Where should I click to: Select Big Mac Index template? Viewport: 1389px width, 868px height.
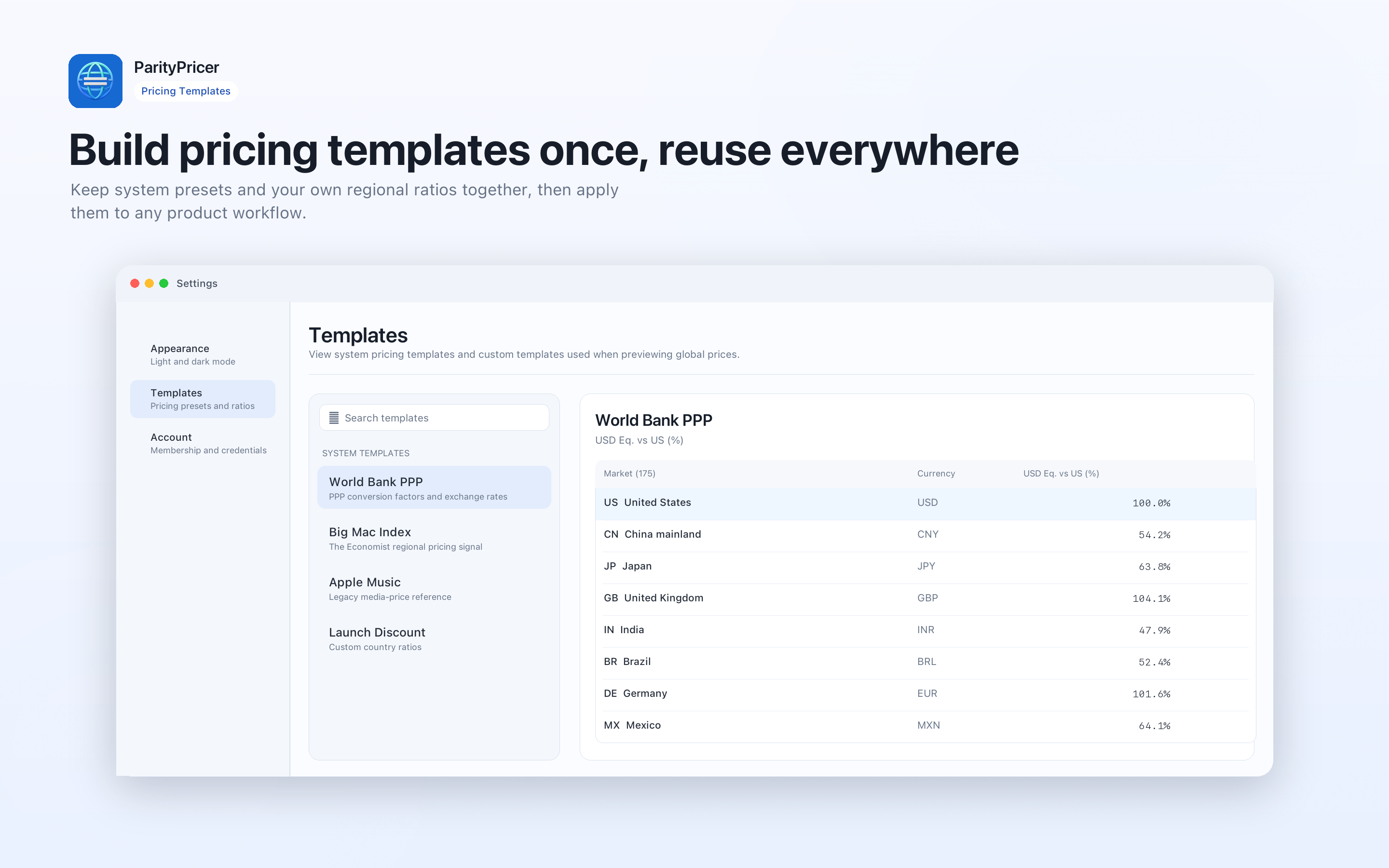tap(434, 538)
